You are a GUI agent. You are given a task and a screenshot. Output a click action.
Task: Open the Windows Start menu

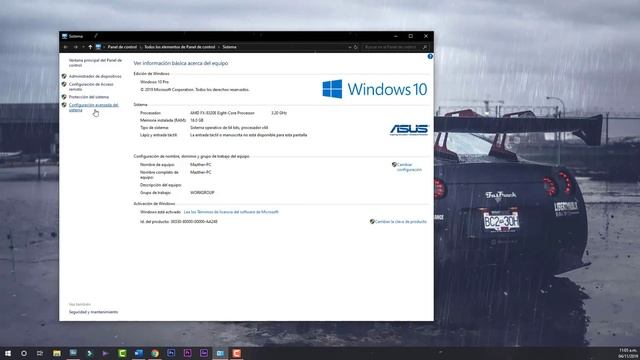click(x=8, y=353)
